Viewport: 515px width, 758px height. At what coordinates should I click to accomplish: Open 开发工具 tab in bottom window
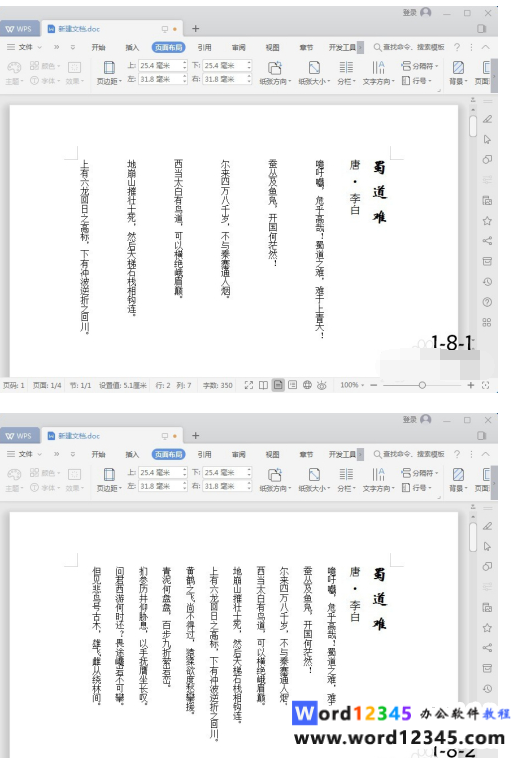[x=342, y=454]
